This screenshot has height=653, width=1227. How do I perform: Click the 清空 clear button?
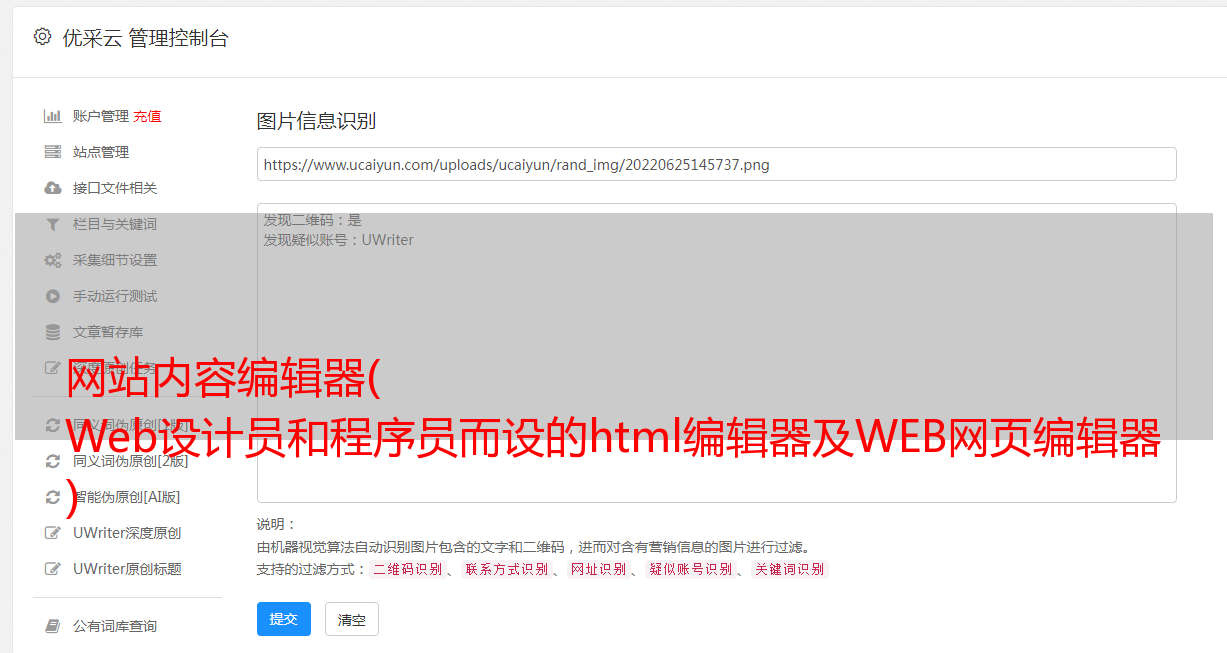(x=352, y=619)
